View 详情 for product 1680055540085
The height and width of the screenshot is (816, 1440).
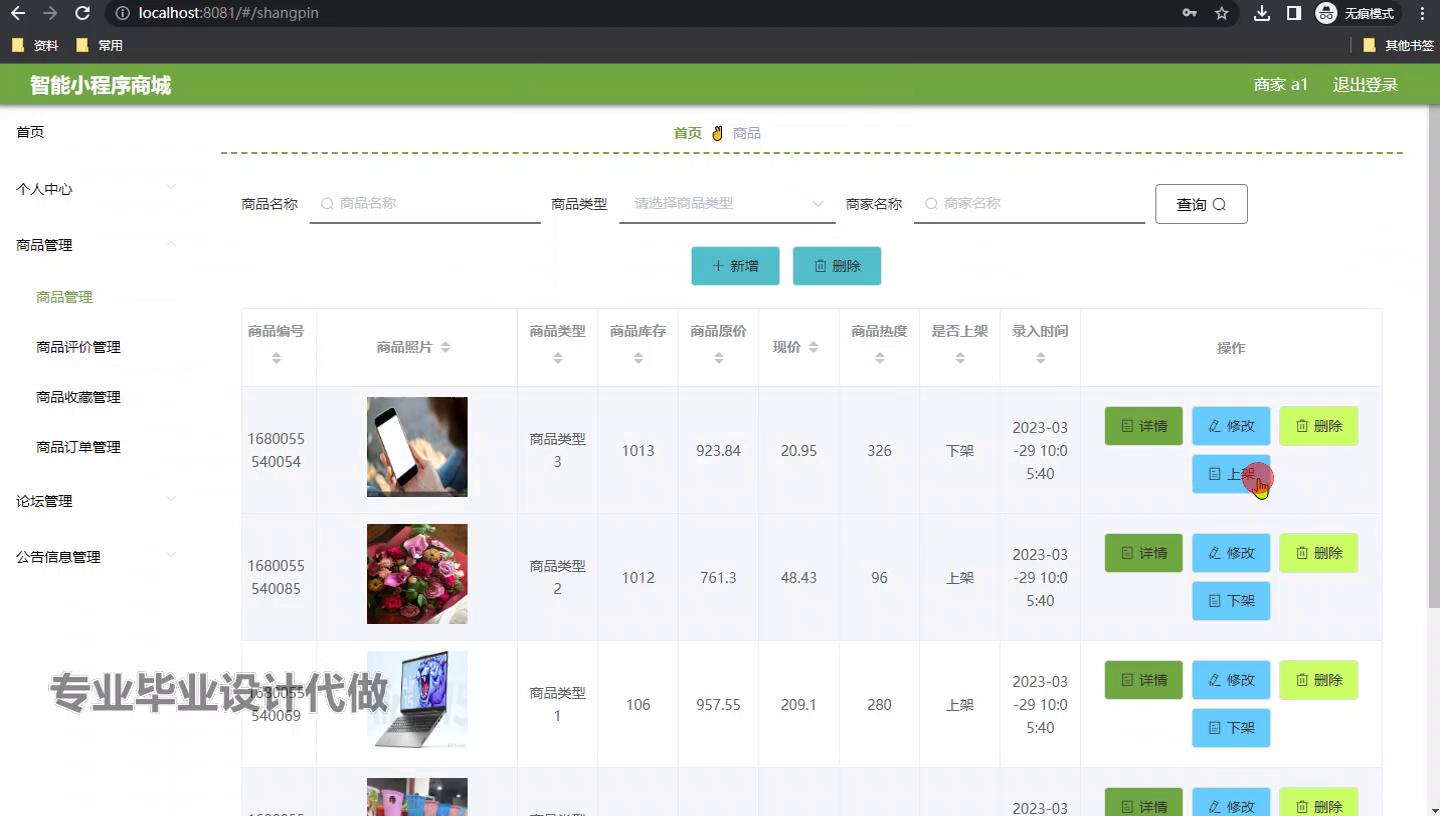click(x=1144, y=553)
